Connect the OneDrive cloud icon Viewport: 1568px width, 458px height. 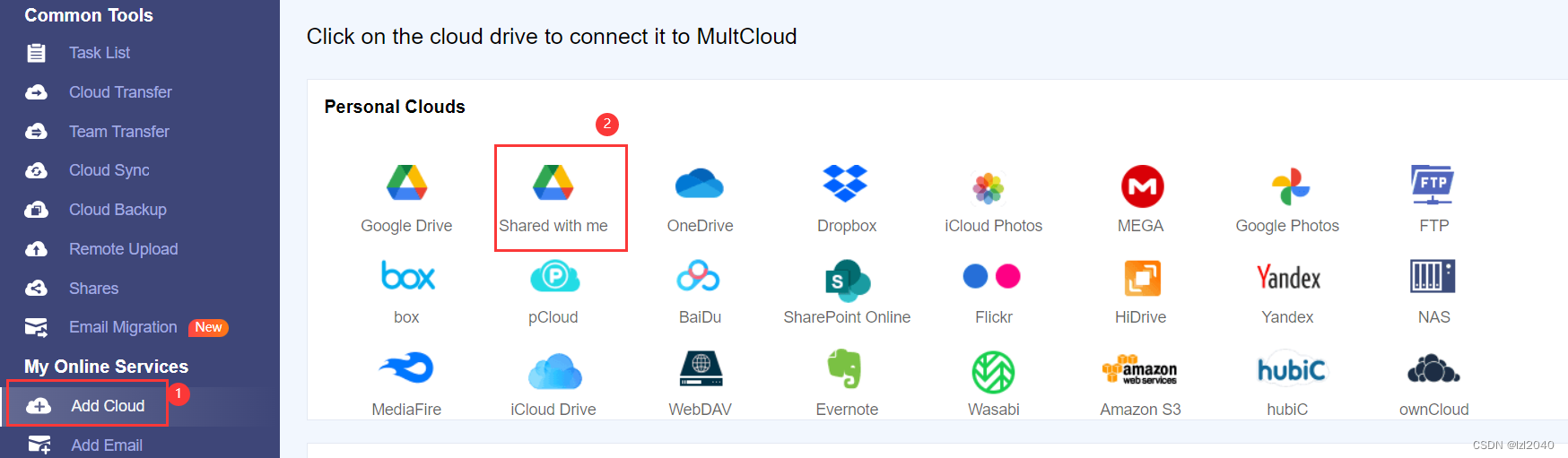[700, 184]
